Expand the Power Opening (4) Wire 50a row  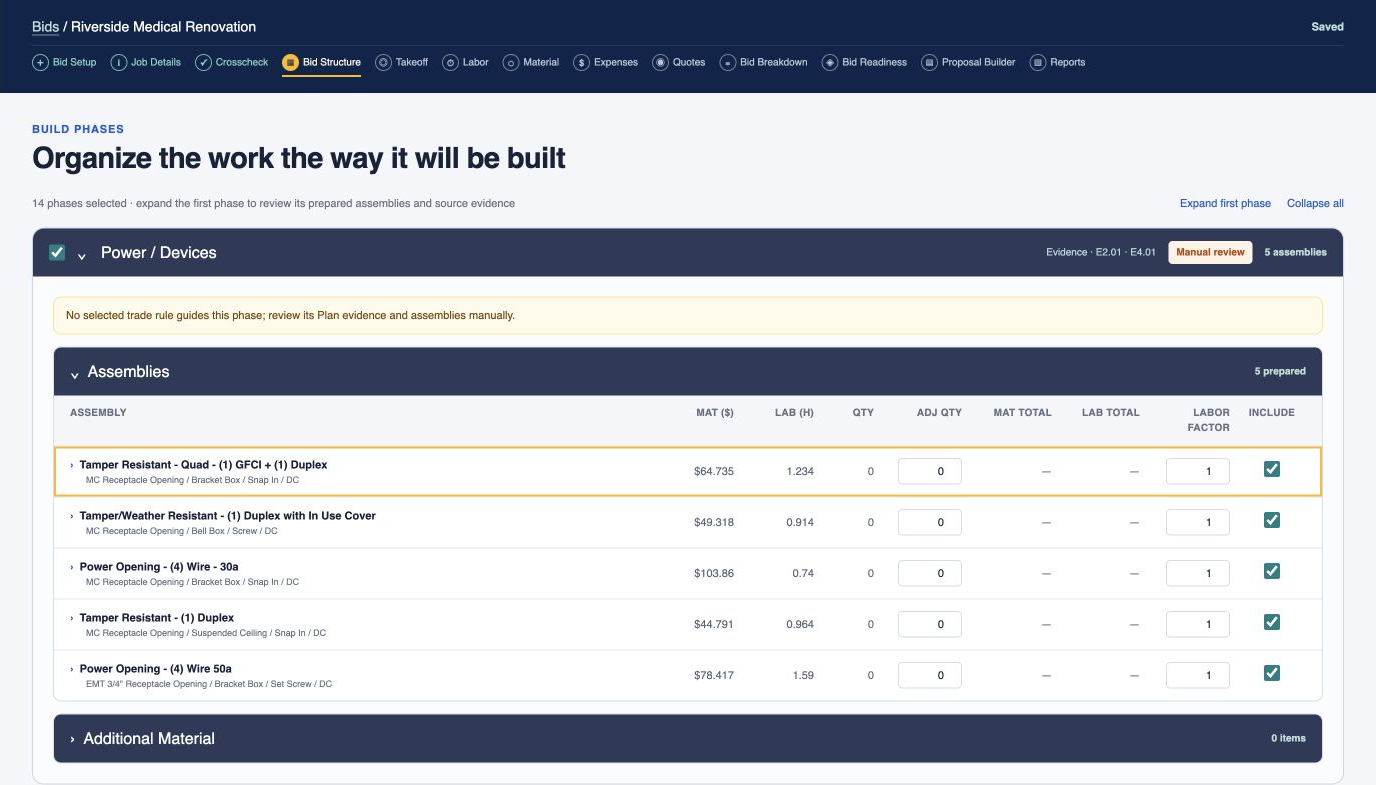point(72,669)
